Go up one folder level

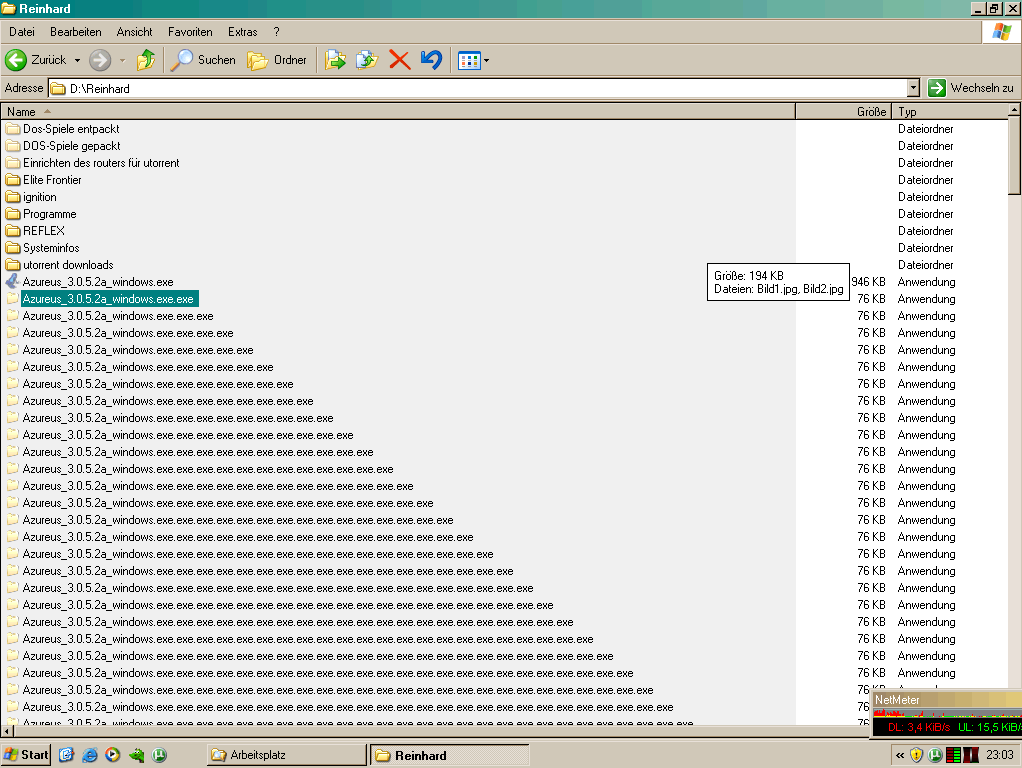[x=146, y=60]
